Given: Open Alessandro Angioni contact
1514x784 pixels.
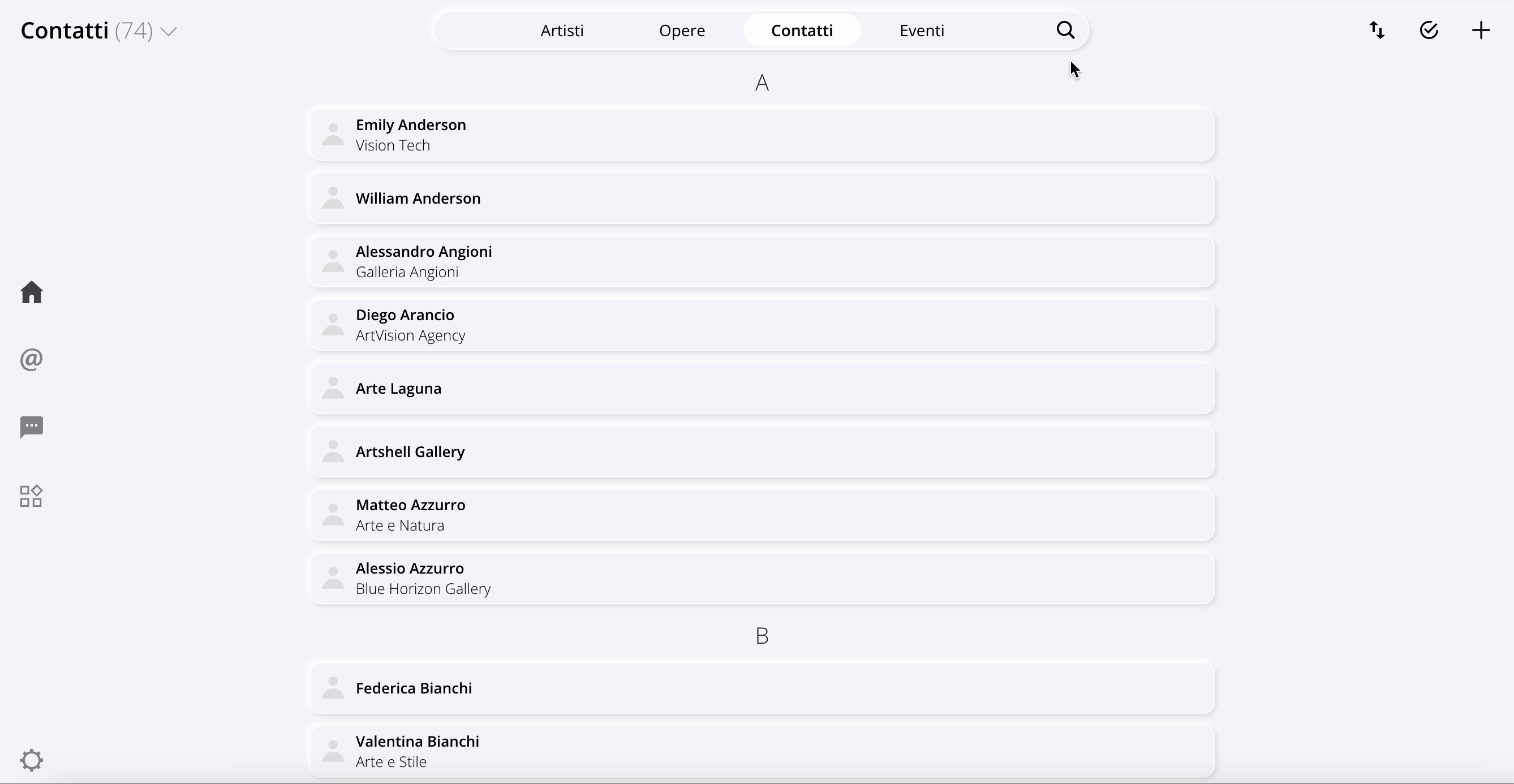Looking at the screenshot, I should (762, 261).
